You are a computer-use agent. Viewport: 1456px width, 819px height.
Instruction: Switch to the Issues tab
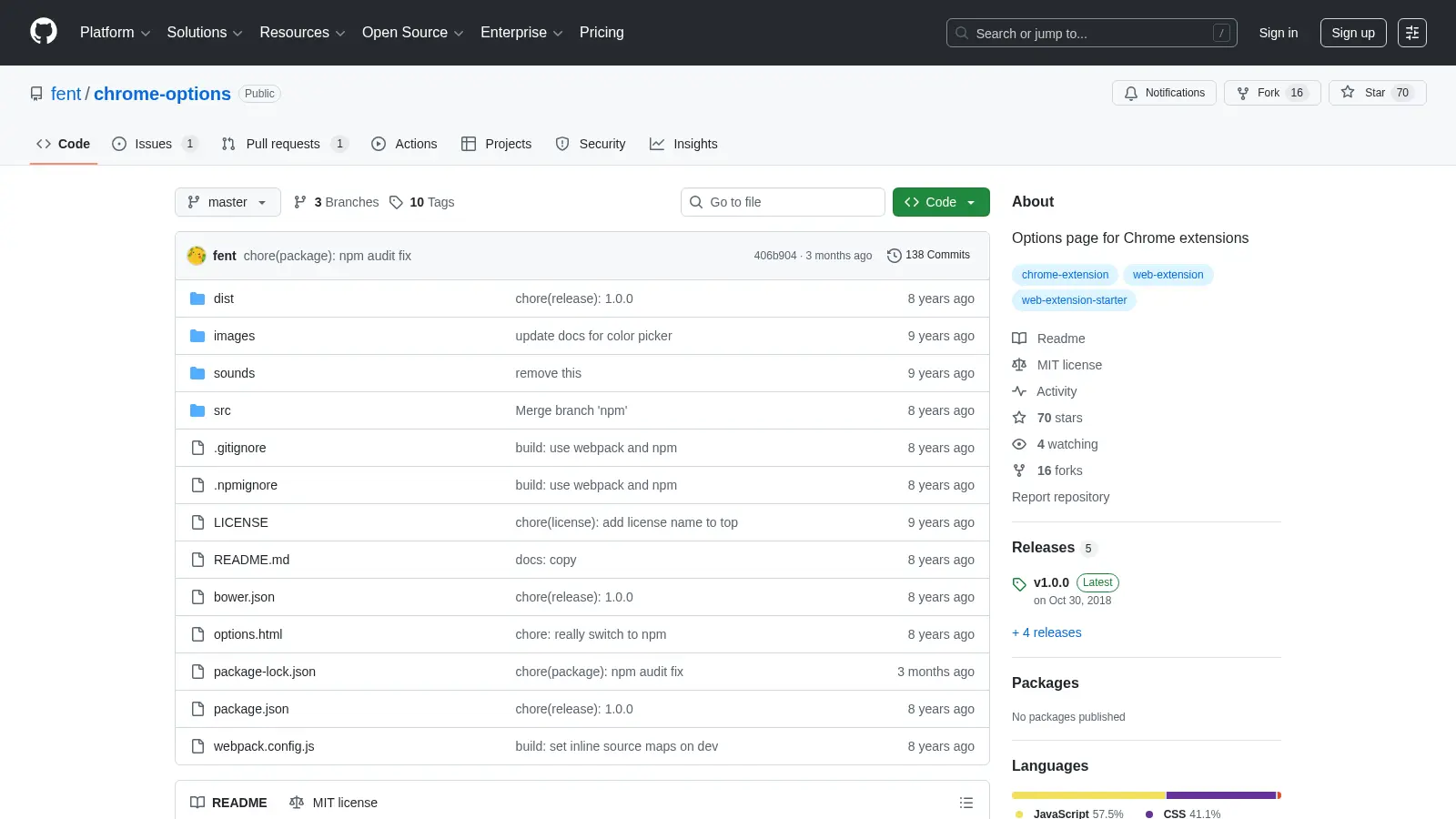155,144
